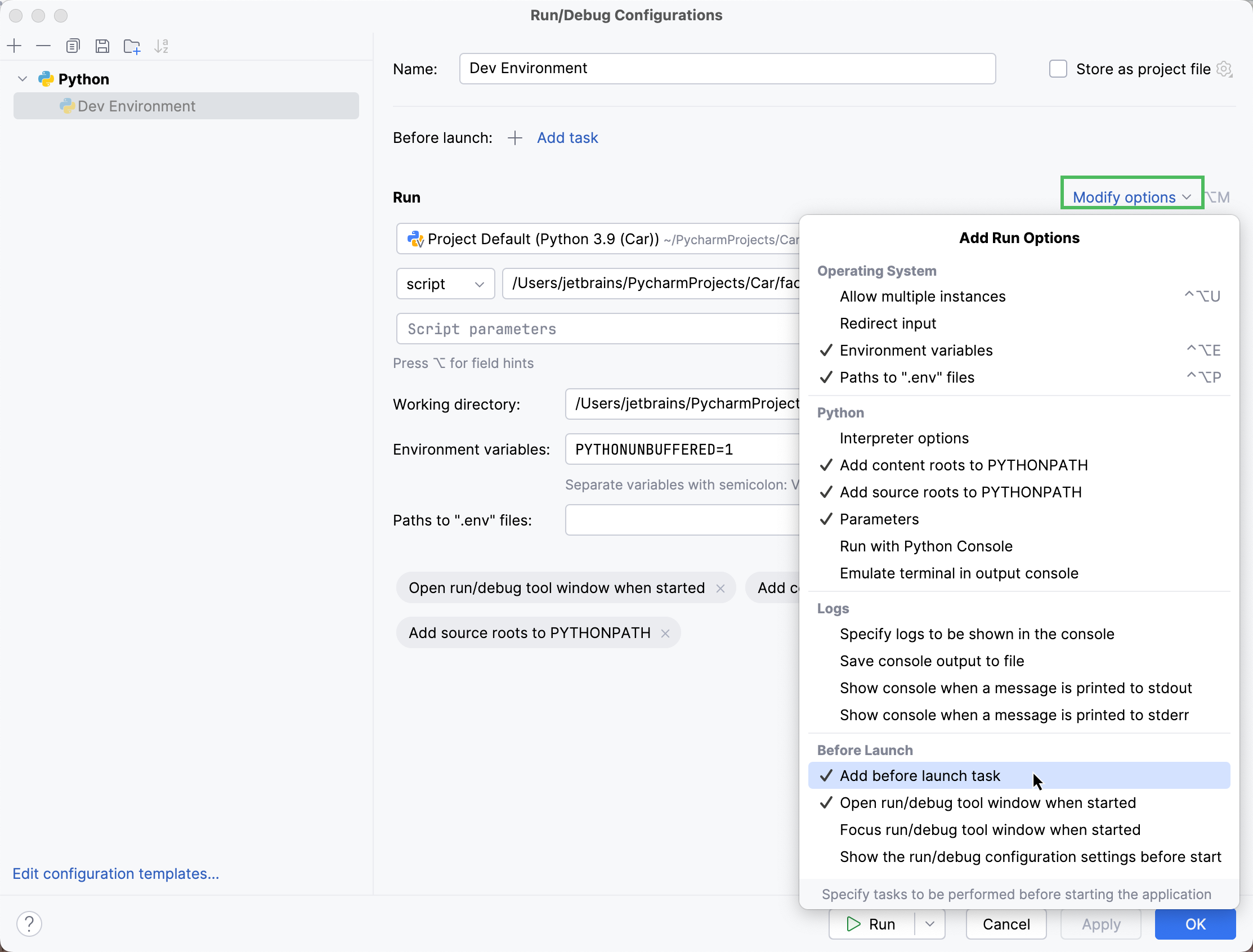Viewport: 1253px width, 952px height.
Task: Open the script type dropdown
Action: coord(445,284)
